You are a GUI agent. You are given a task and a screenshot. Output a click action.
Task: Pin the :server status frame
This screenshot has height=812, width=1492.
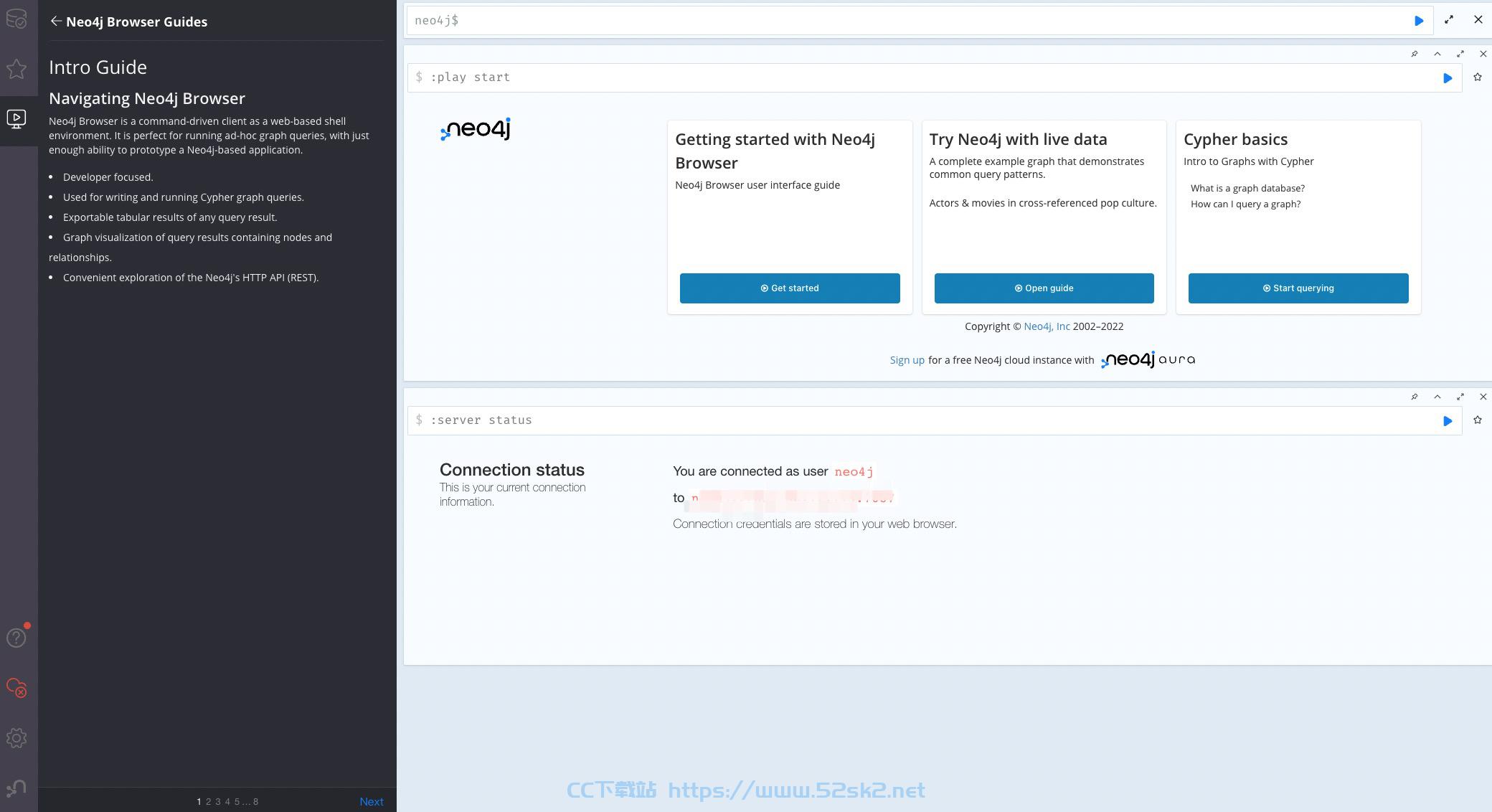click(x=1415, y=397)
